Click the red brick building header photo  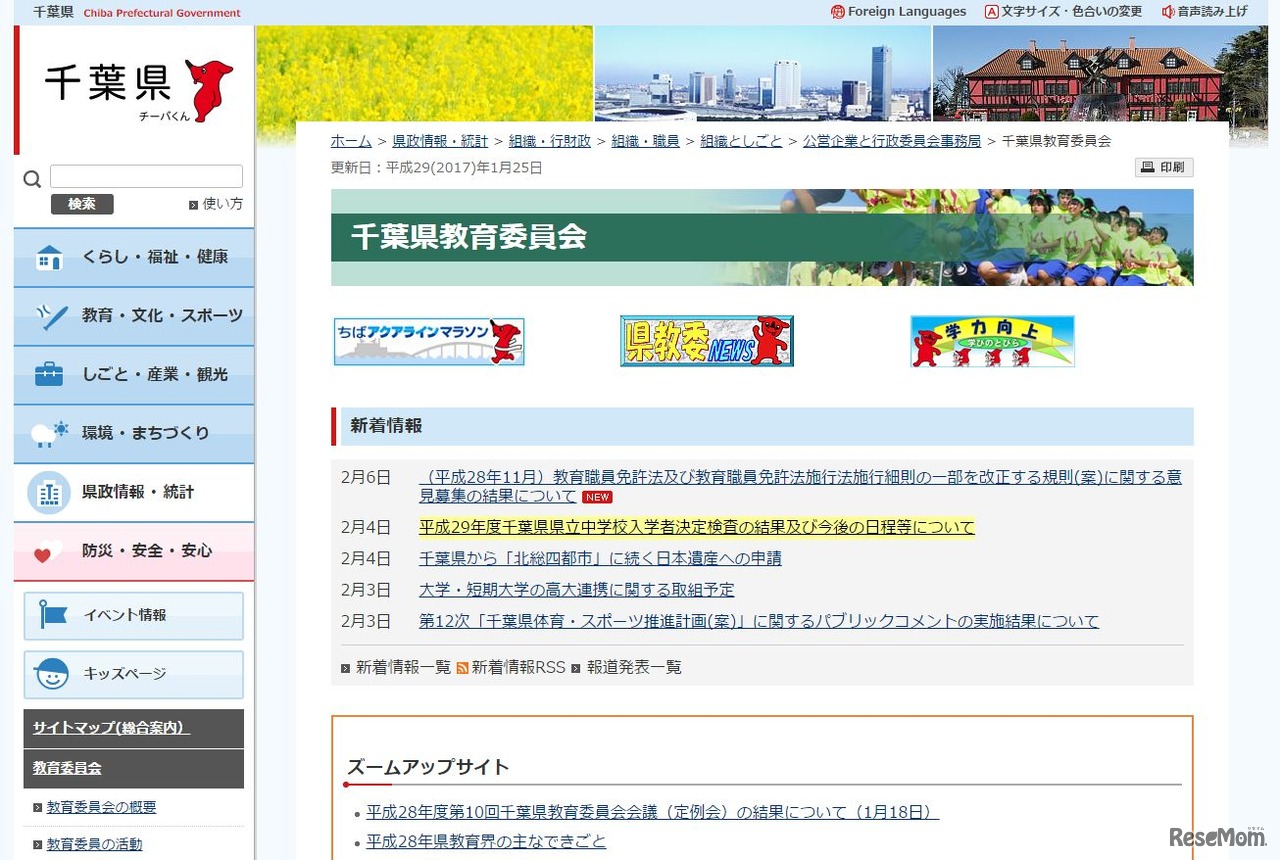[x=1100, y=73]
